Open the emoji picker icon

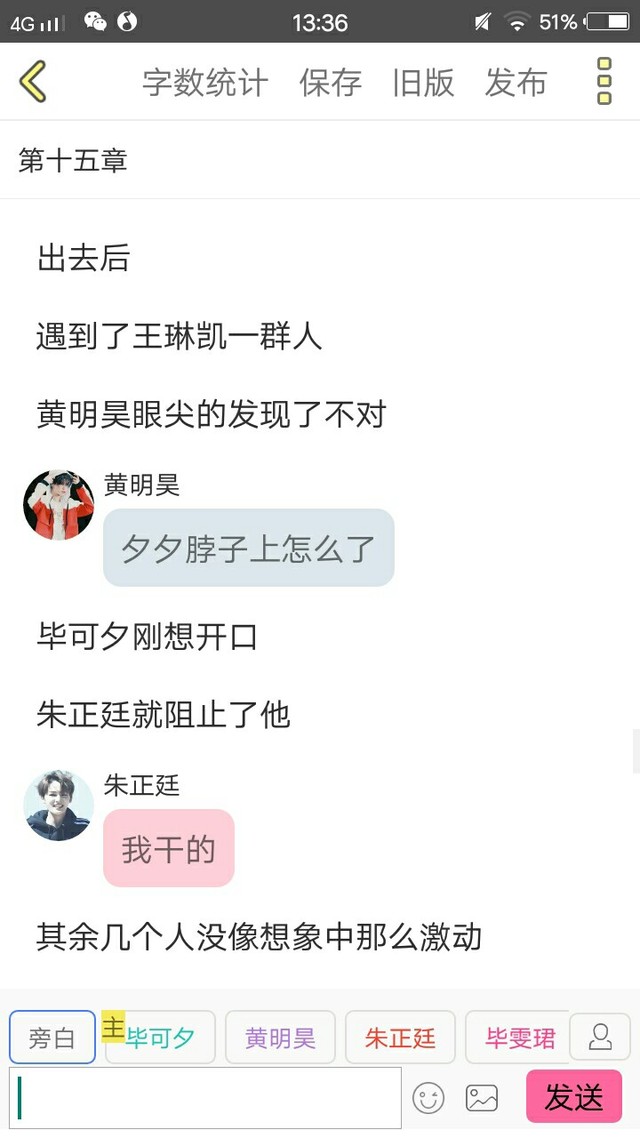tap(428, 1097)
